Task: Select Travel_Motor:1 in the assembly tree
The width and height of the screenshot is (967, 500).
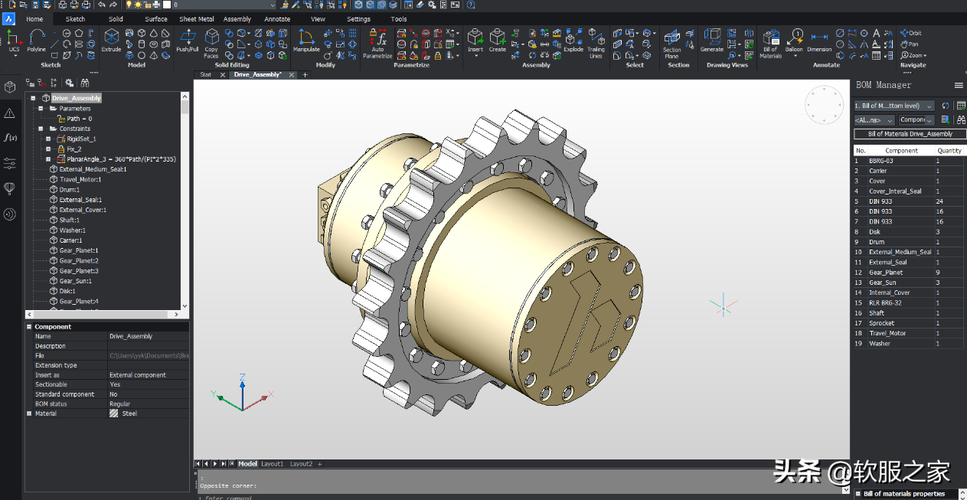Action: point(82,179)
